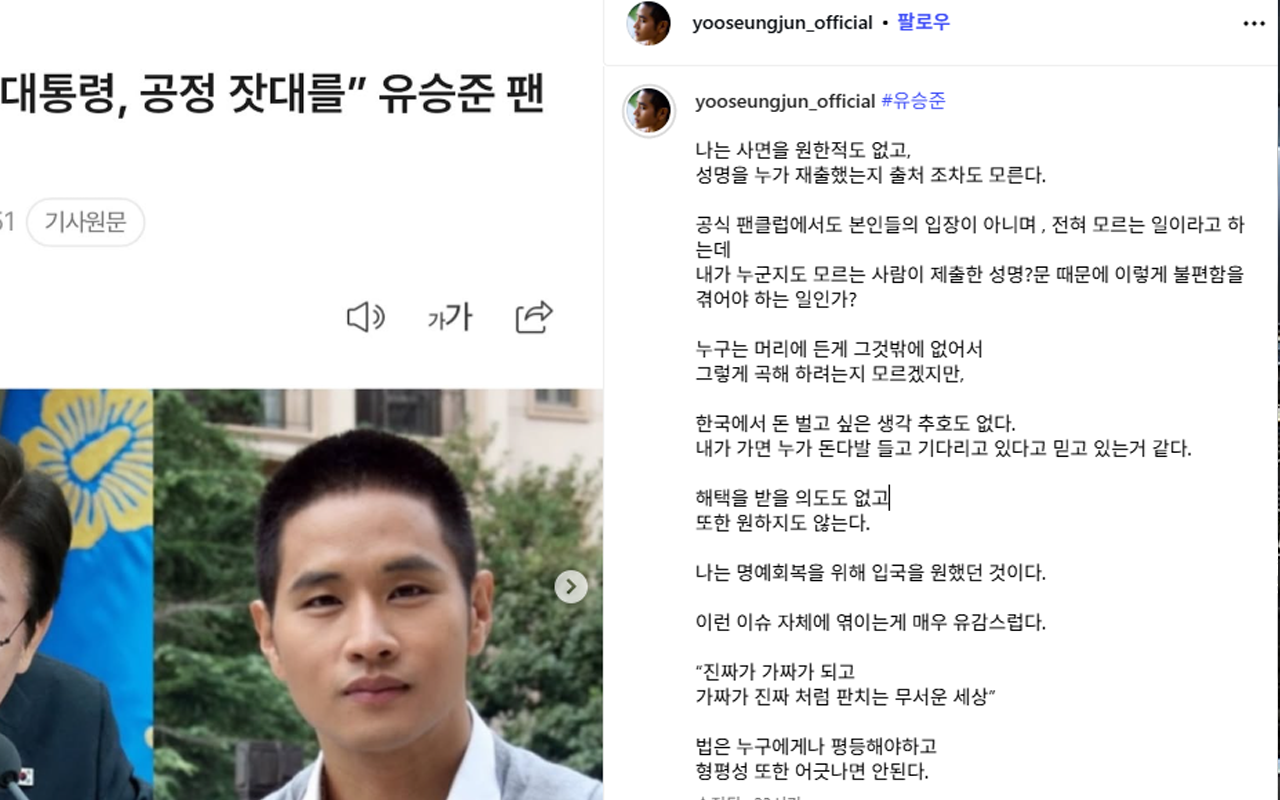Click the final line 형평성 또한 어긋나면 안된다

coord(812,771)
